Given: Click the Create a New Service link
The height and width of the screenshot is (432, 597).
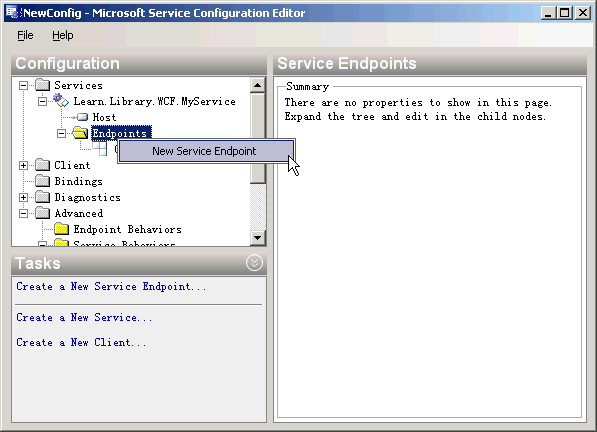Looking at the screenshot, I should click(84, 317).
